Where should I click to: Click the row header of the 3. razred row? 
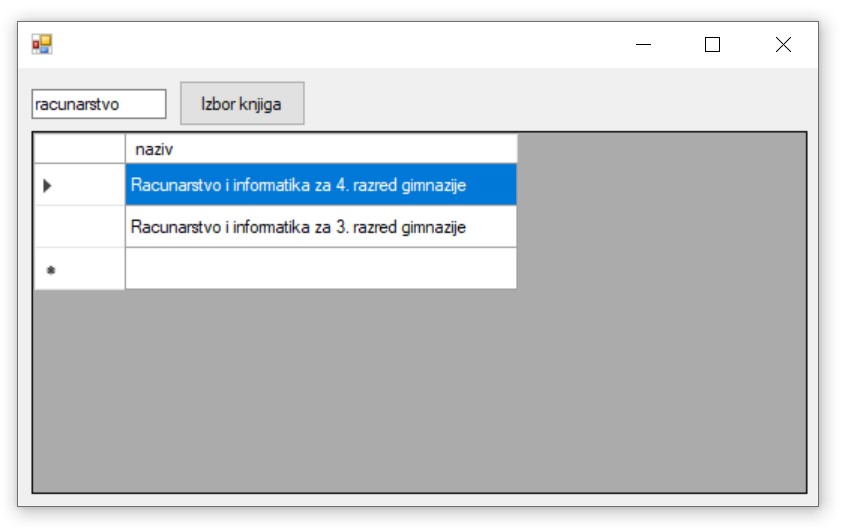pos(79,227)
